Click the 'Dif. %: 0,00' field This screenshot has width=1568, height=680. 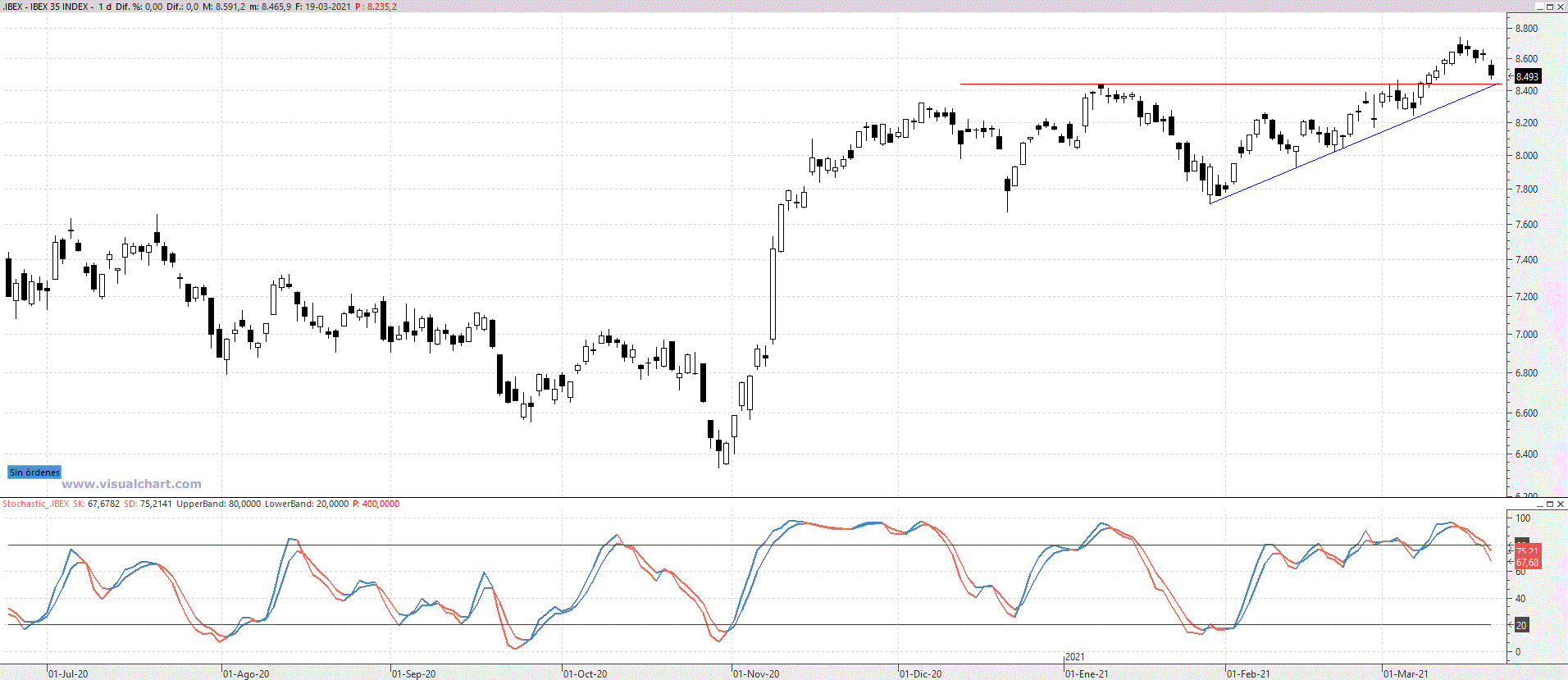[x=139, y=7]
